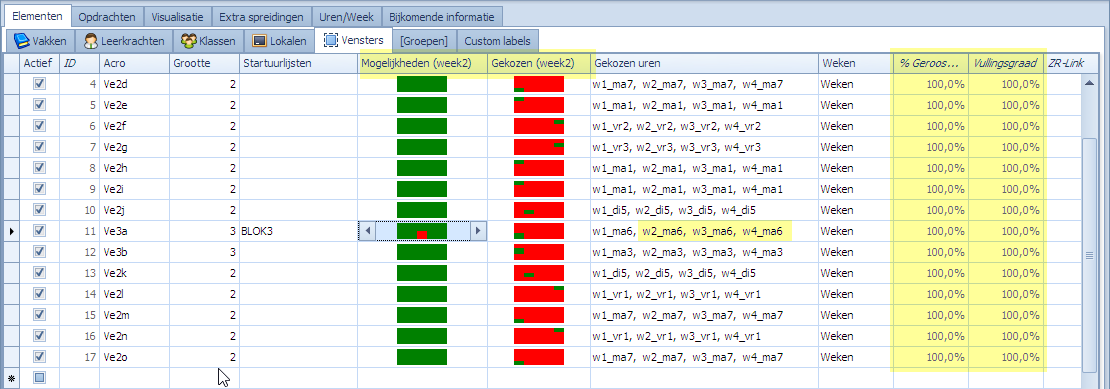Image resolution: width=1110 pixels, height=389 pixels.
Task: Click new row asterisk indicator
Action: 10,378
